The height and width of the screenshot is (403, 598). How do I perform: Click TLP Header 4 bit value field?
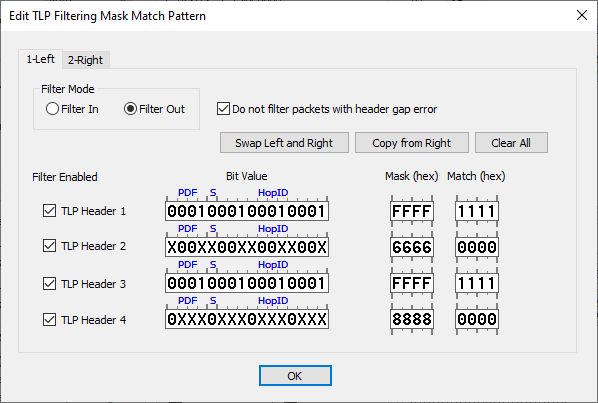pos(247,319)
